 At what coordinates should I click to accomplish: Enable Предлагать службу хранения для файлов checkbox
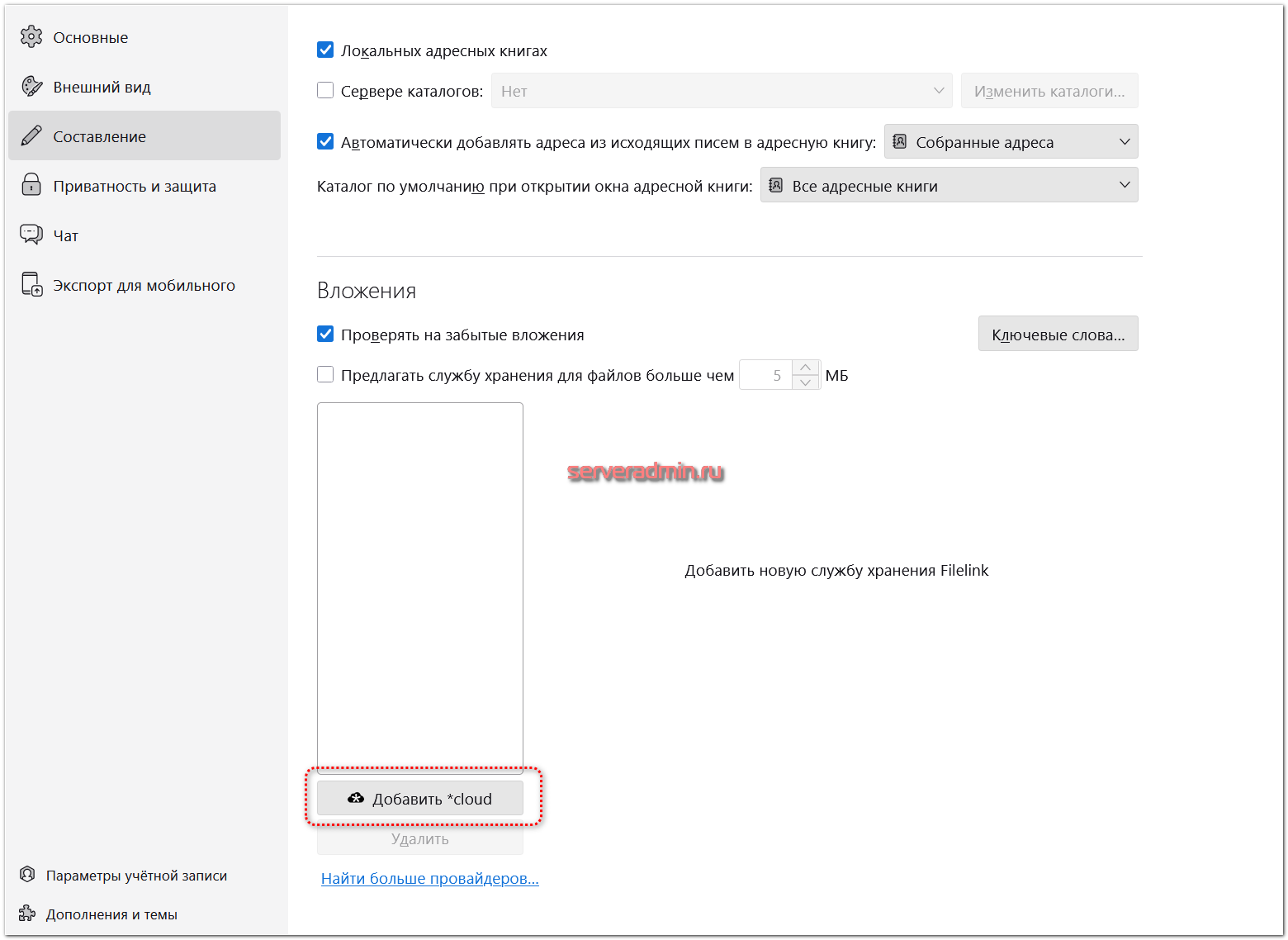(325, 375)
